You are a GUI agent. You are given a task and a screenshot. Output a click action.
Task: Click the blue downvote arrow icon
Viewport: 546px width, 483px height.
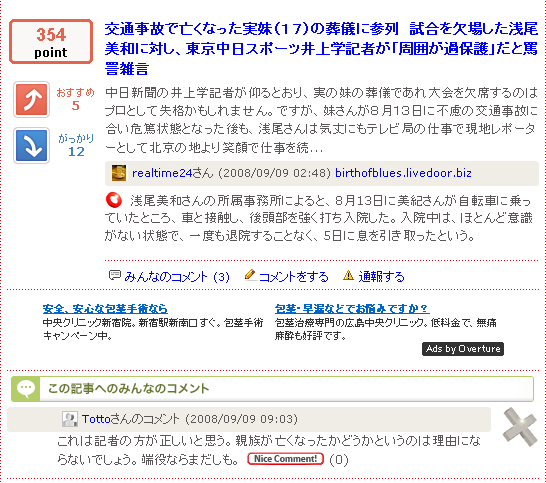(x=31, y=145)
